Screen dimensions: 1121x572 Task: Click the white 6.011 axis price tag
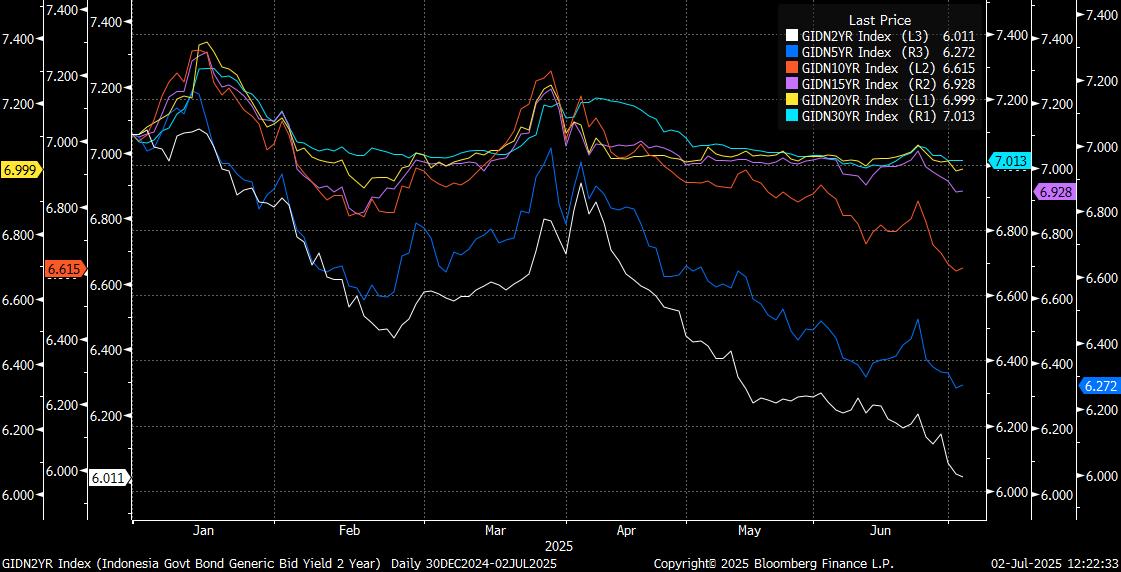pyautogui.click(x=107, y=478)
